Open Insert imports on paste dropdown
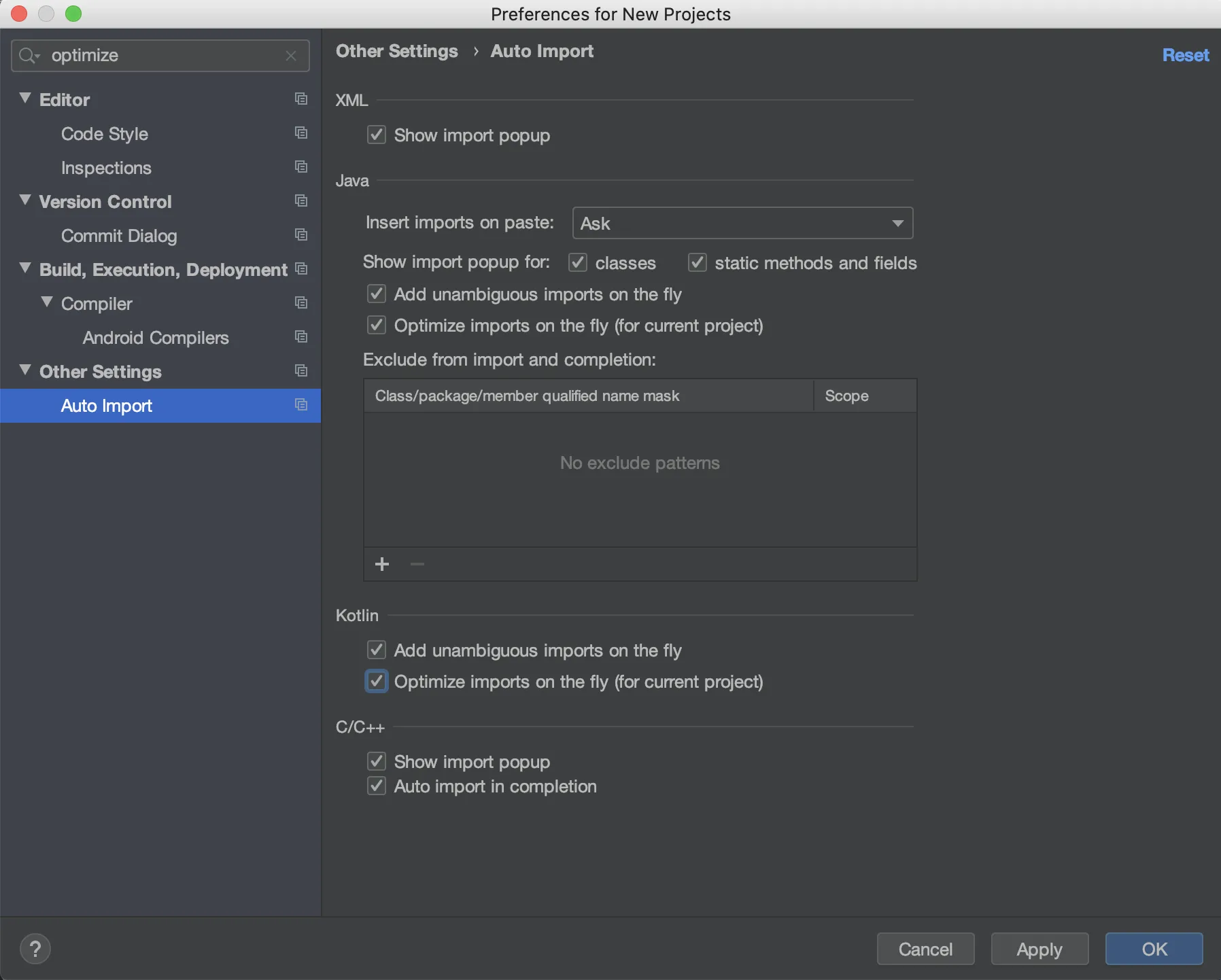Image resolution: width=1221 pixels, height=980 pixels. 742,224
